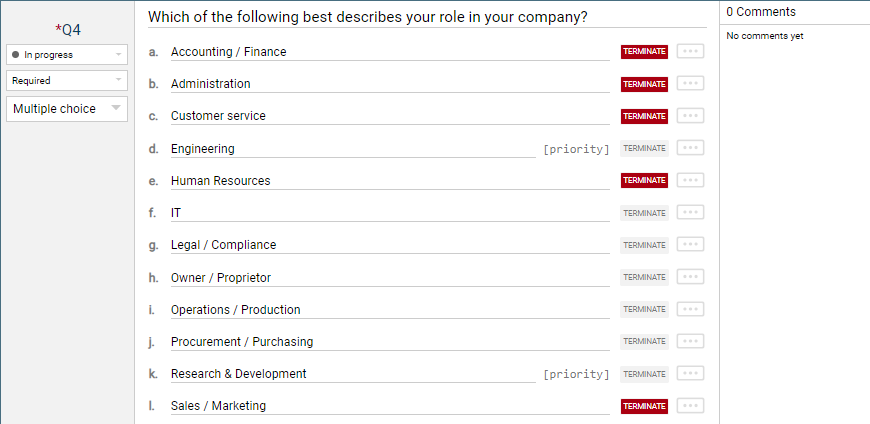This screenshot has height=424, width=870.
Task: Open more options for Human Resources
Action: click(690, 181)
